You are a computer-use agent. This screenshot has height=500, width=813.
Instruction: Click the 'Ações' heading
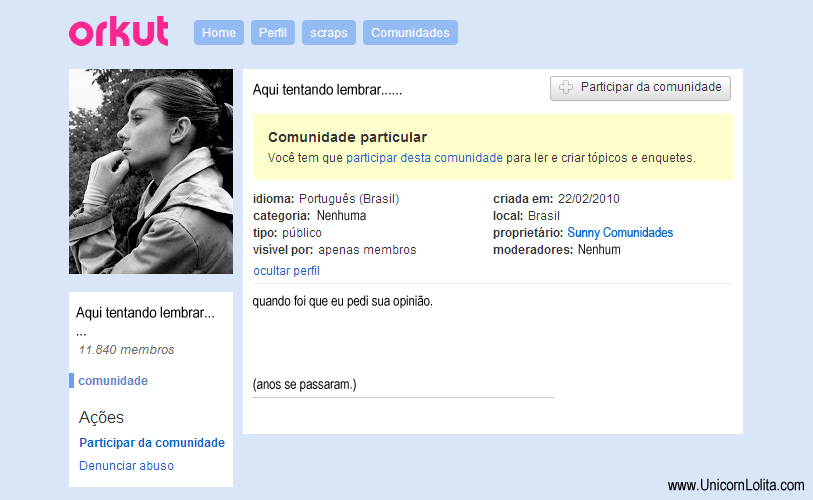[x=101, y=418]
